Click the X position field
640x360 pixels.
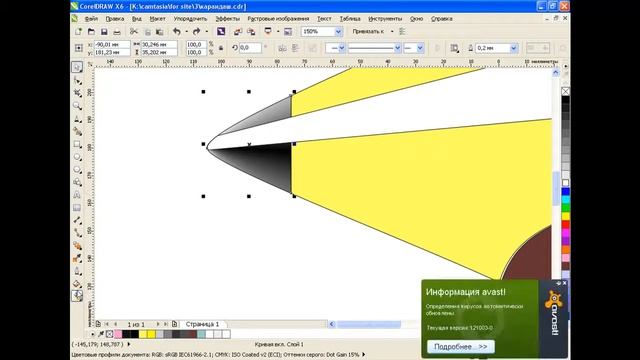(112, 44)
